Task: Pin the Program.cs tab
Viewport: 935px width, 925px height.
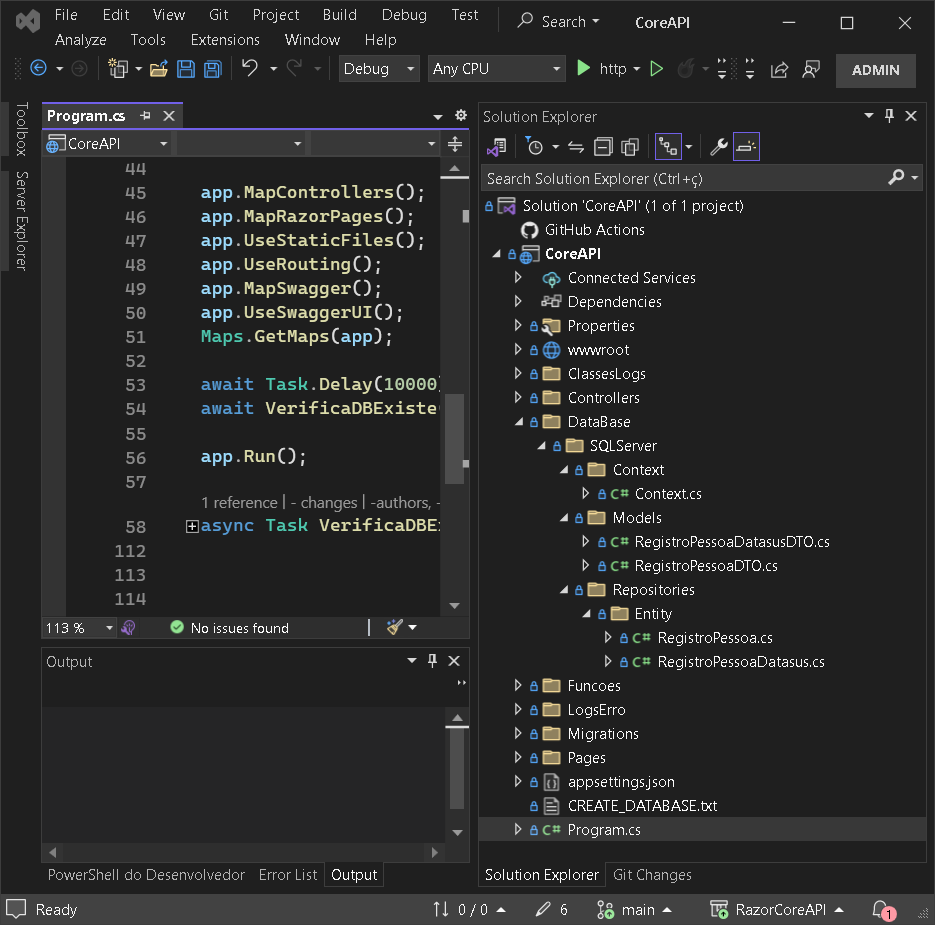Action: (145, 116)
